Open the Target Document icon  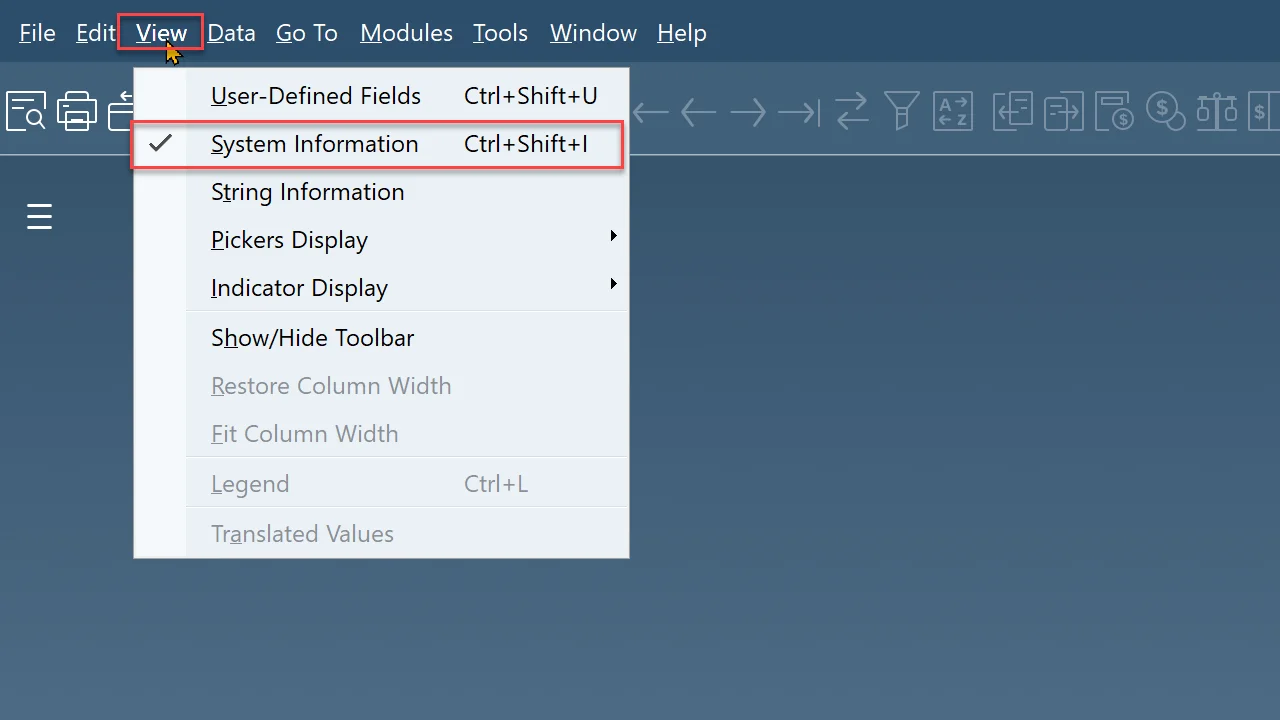click(x=1063, y=111)
